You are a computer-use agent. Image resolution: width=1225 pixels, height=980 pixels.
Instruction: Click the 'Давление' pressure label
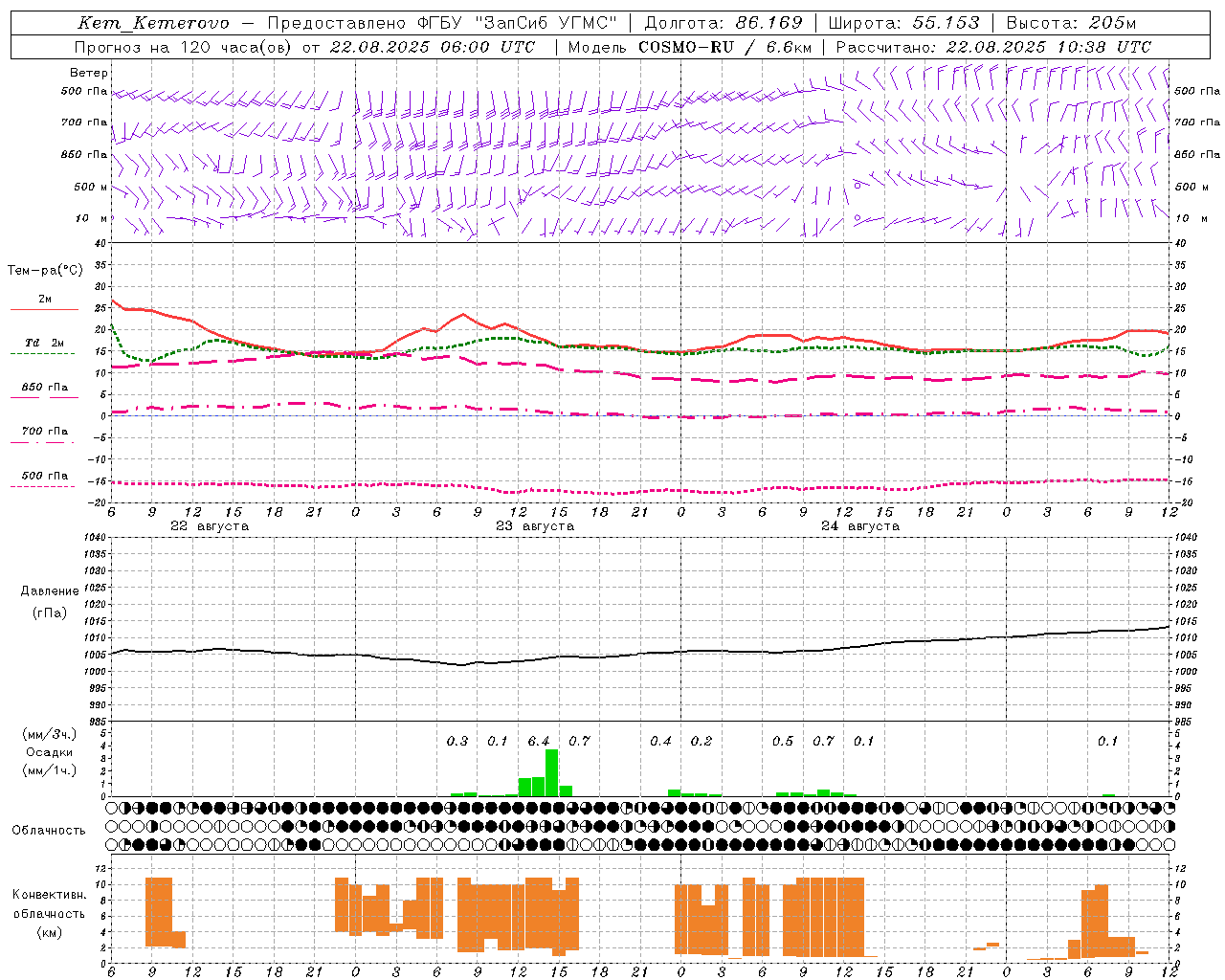(x=50, y=591)
